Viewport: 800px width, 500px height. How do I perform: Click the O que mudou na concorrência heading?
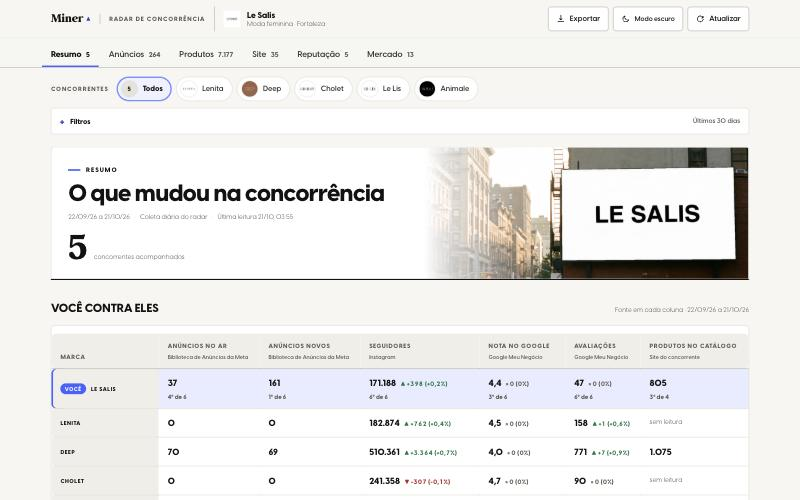(x=226, y=194)
